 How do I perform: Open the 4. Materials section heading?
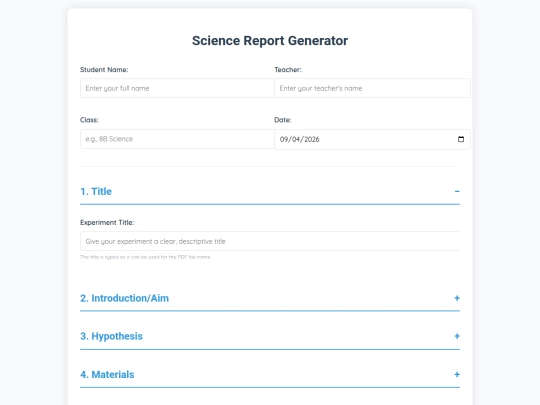click(x=107, y=374)
